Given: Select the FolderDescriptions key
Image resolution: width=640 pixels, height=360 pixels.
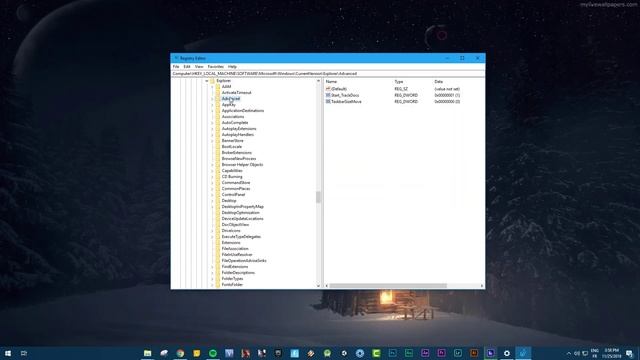Looking at the screenshot, I should click(238, 273).
